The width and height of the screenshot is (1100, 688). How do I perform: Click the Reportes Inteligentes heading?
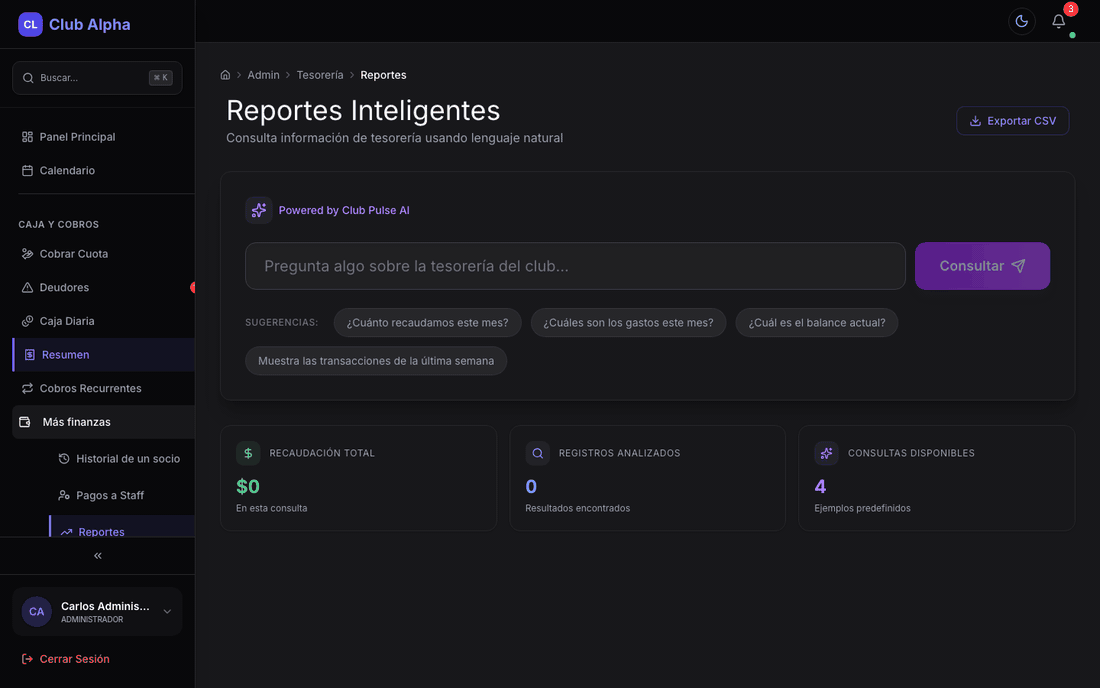pos(363,110)
